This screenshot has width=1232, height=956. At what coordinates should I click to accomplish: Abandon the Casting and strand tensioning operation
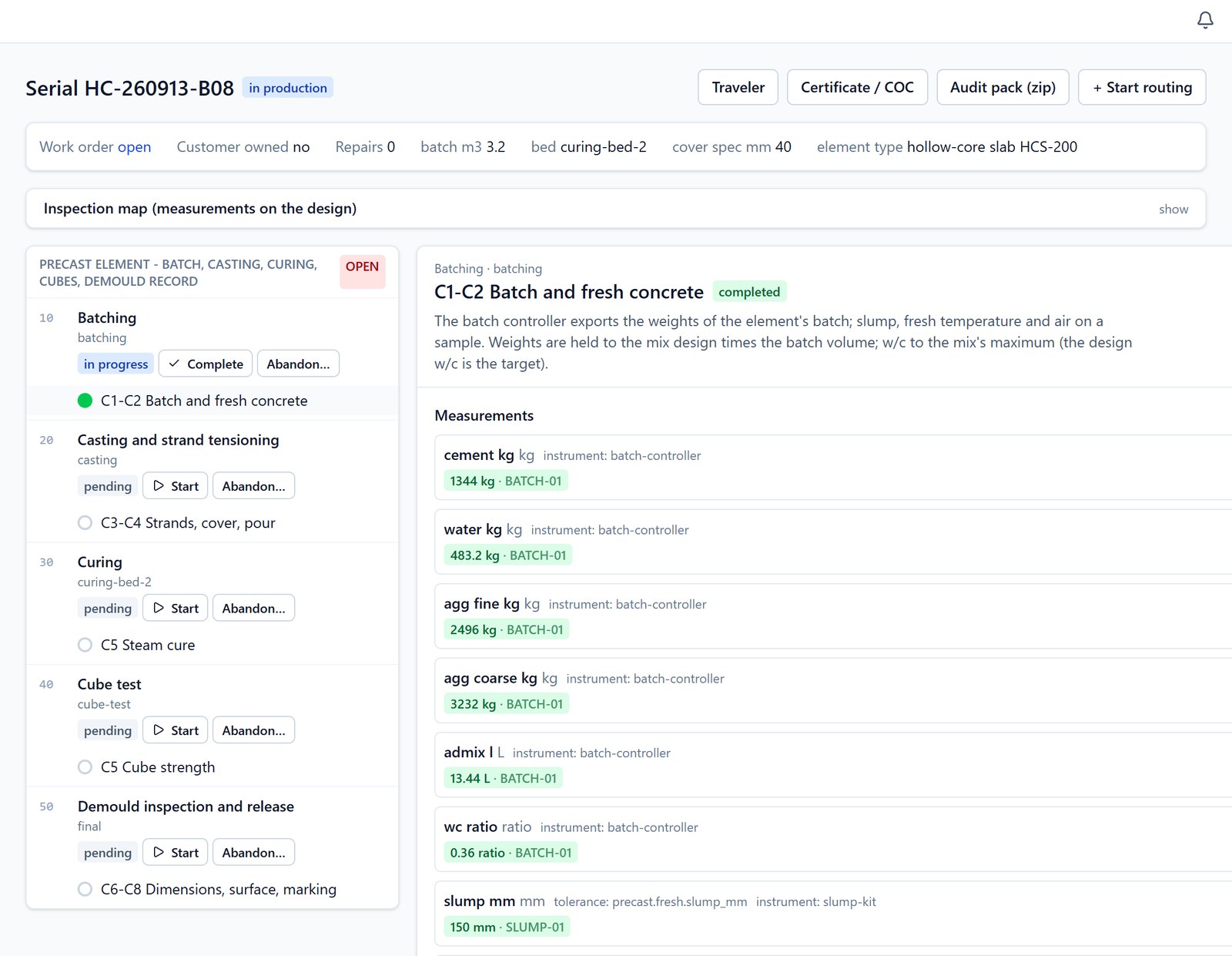tap(253, 486)
